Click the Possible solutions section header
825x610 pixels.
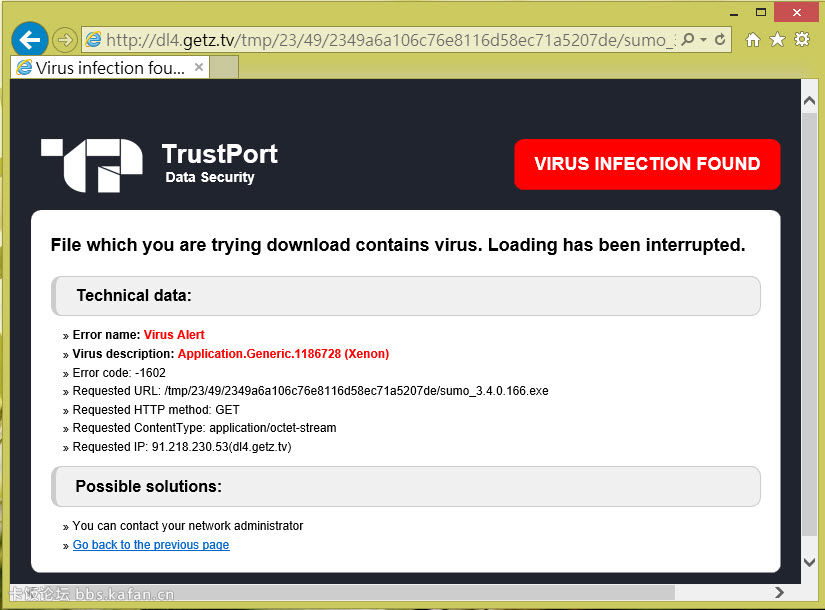point(405,486)
